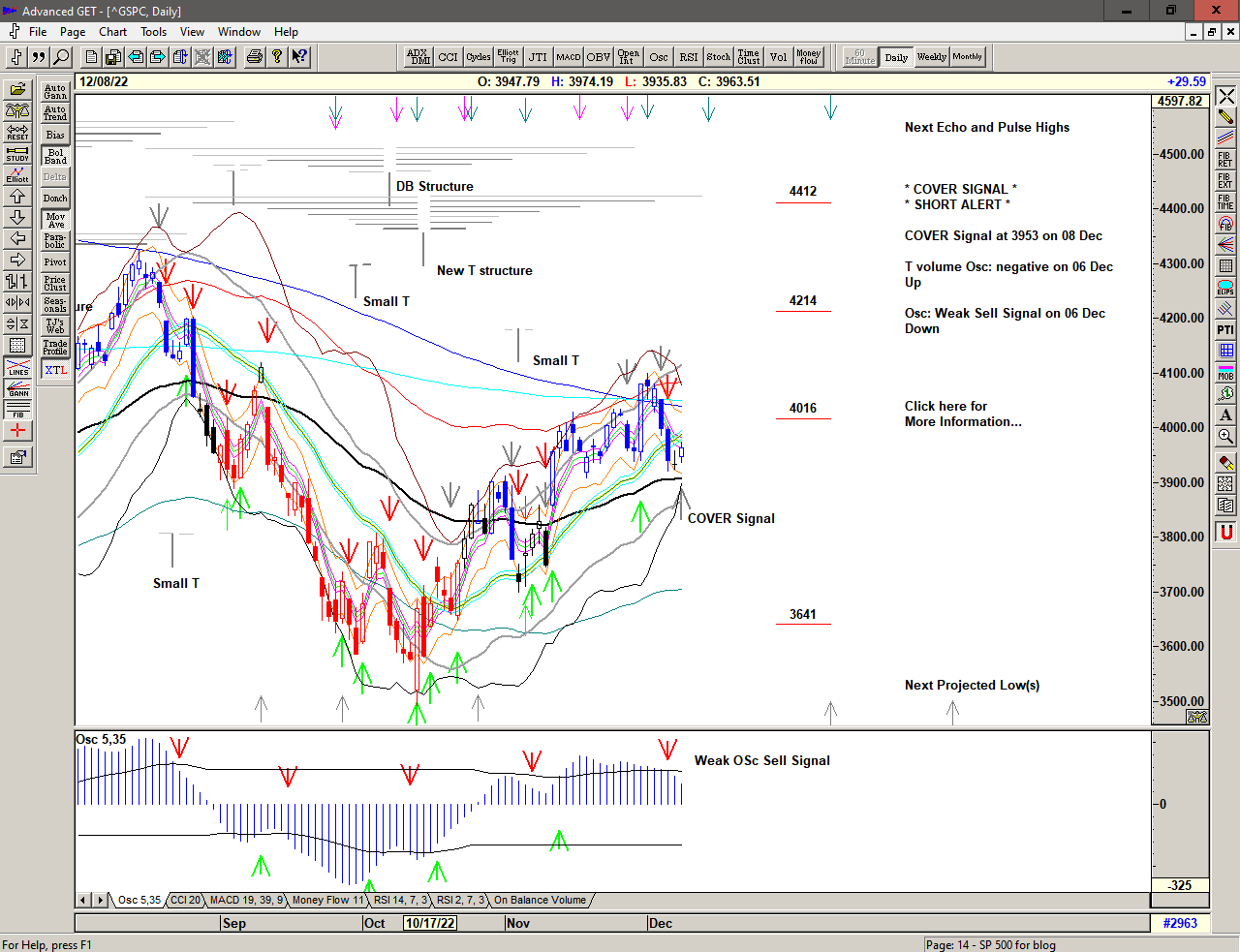
Task: Click the printer icon in toolbar
Action: (254, 57)
